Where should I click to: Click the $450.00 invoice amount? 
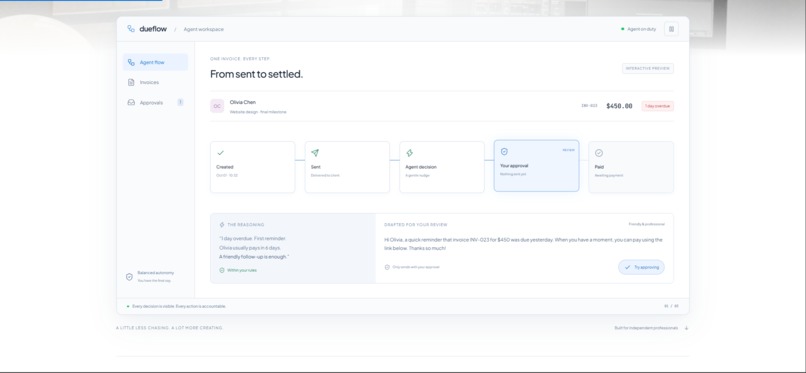pos(619,106)
